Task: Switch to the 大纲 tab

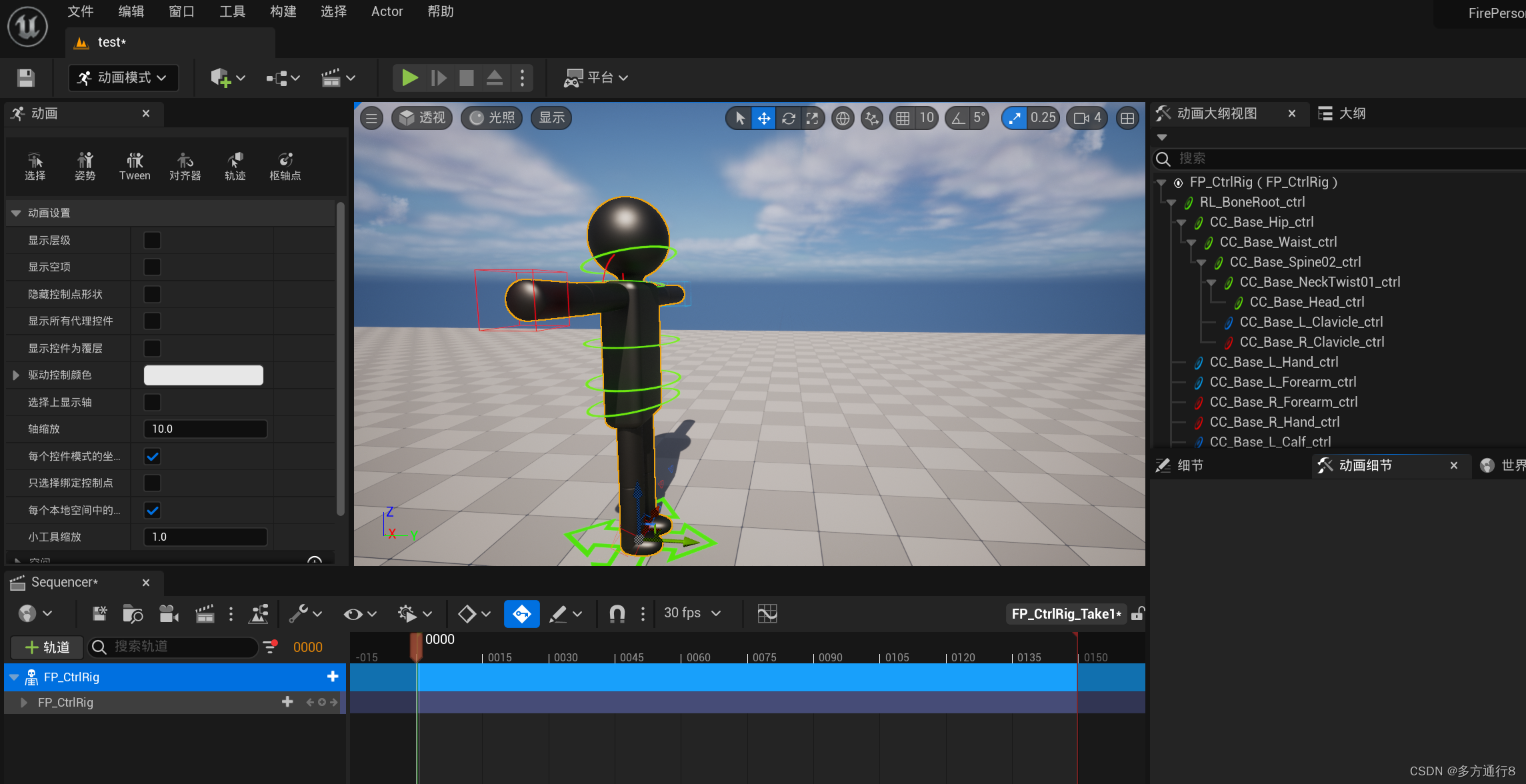Action: pos(1342,113)
